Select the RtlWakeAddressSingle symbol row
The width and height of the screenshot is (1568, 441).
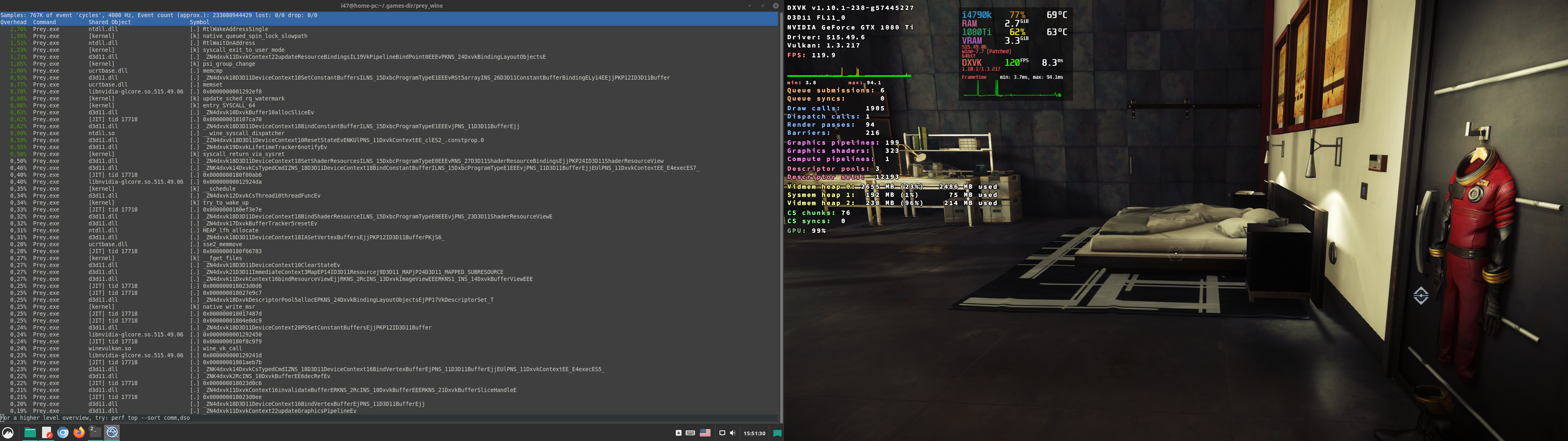tap(390, 29)
